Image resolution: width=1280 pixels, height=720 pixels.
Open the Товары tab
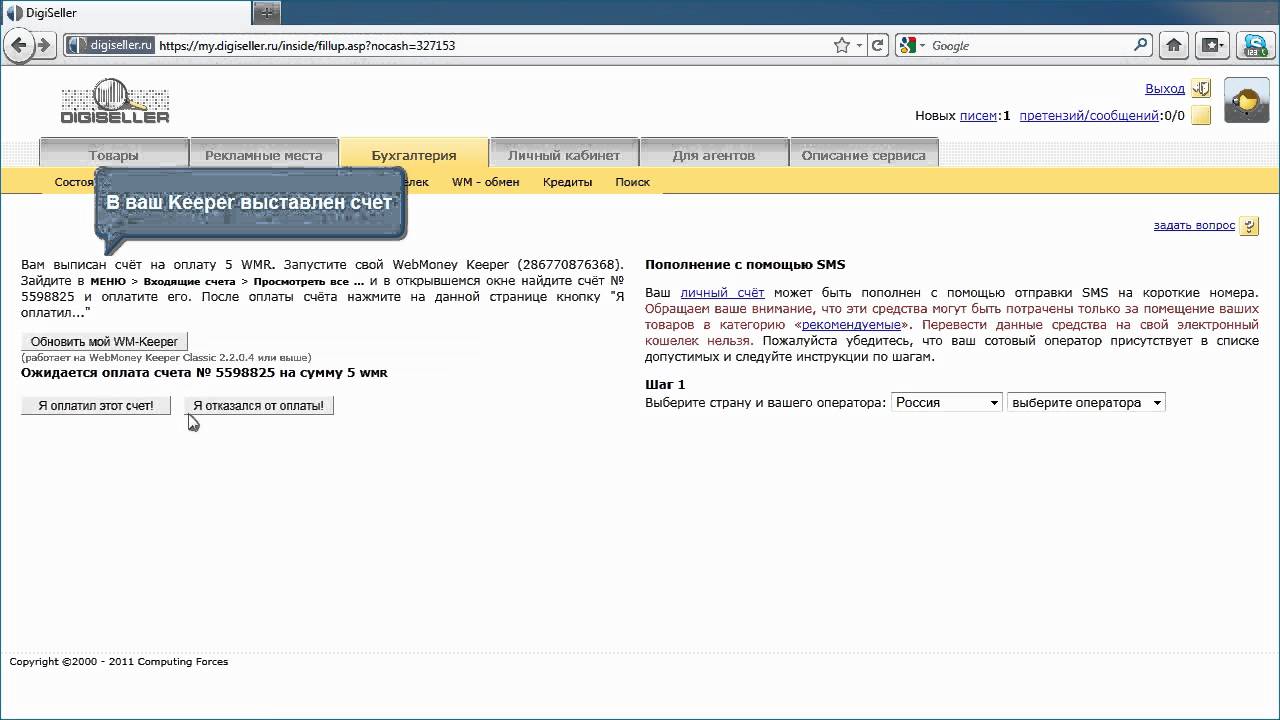tap(113, 155)
